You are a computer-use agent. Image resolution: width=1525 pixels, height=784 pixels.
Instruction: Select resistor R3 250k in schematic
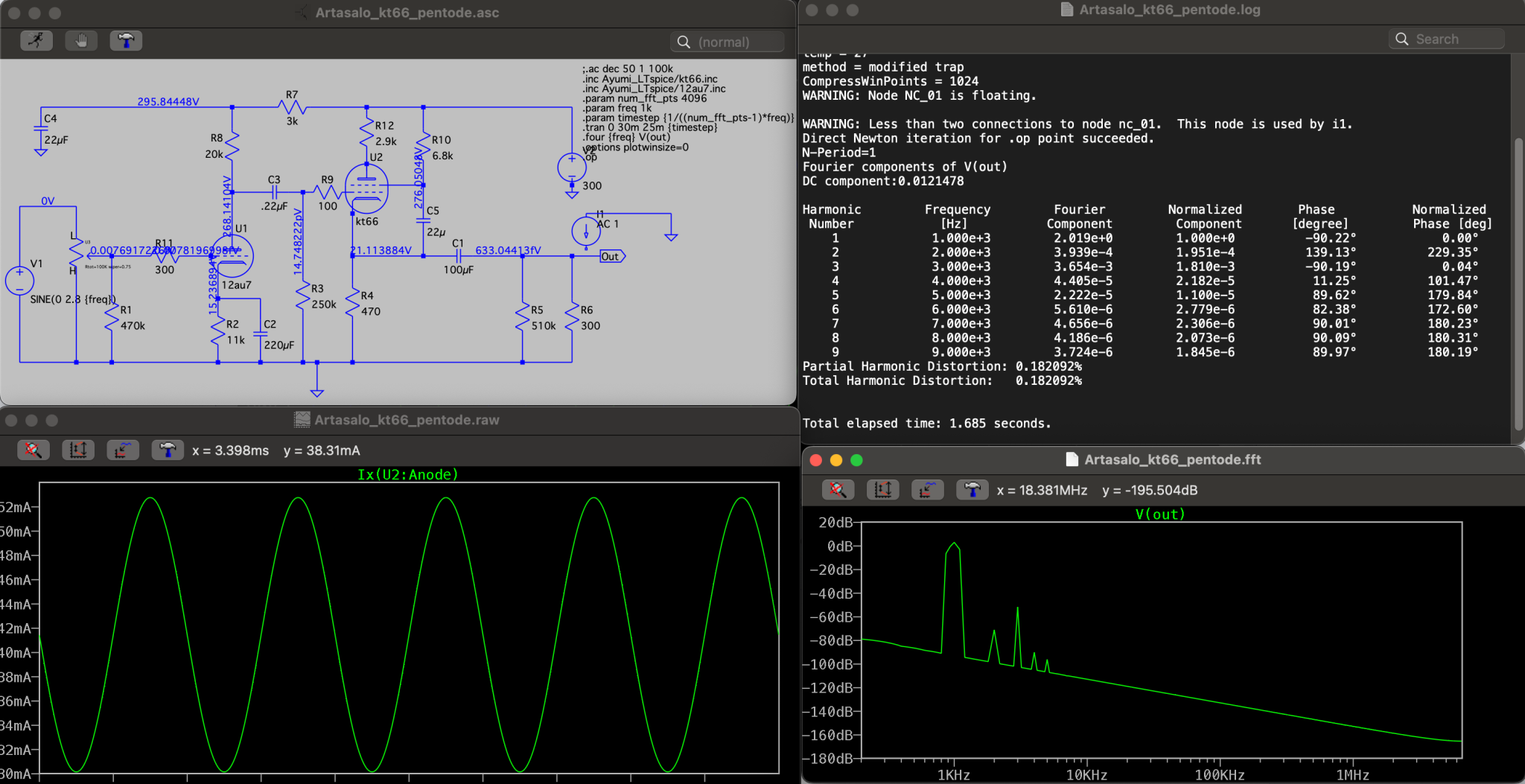303,296
